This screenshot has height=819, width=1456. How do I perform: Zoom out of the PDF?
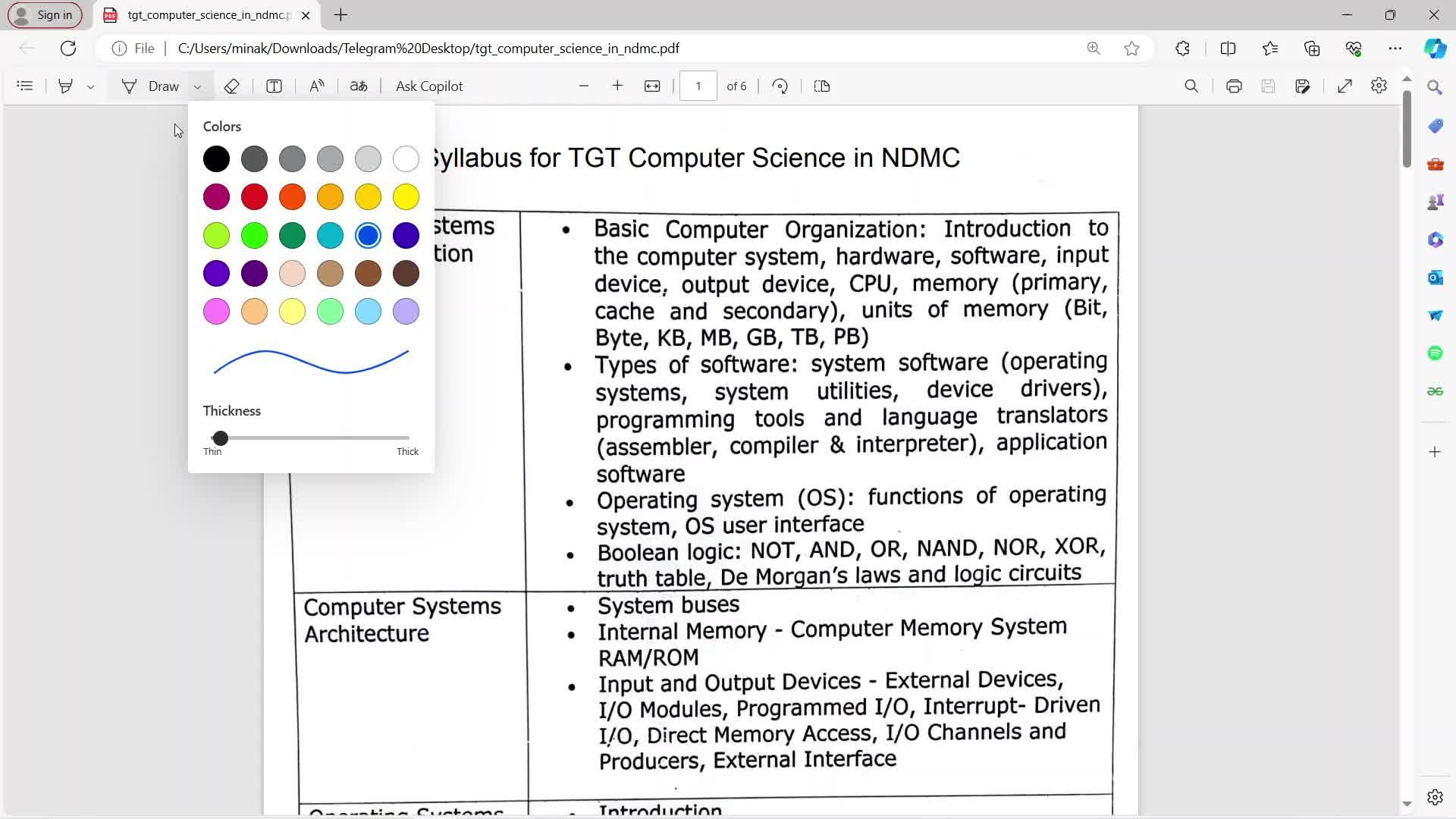[x=583, y=86]
